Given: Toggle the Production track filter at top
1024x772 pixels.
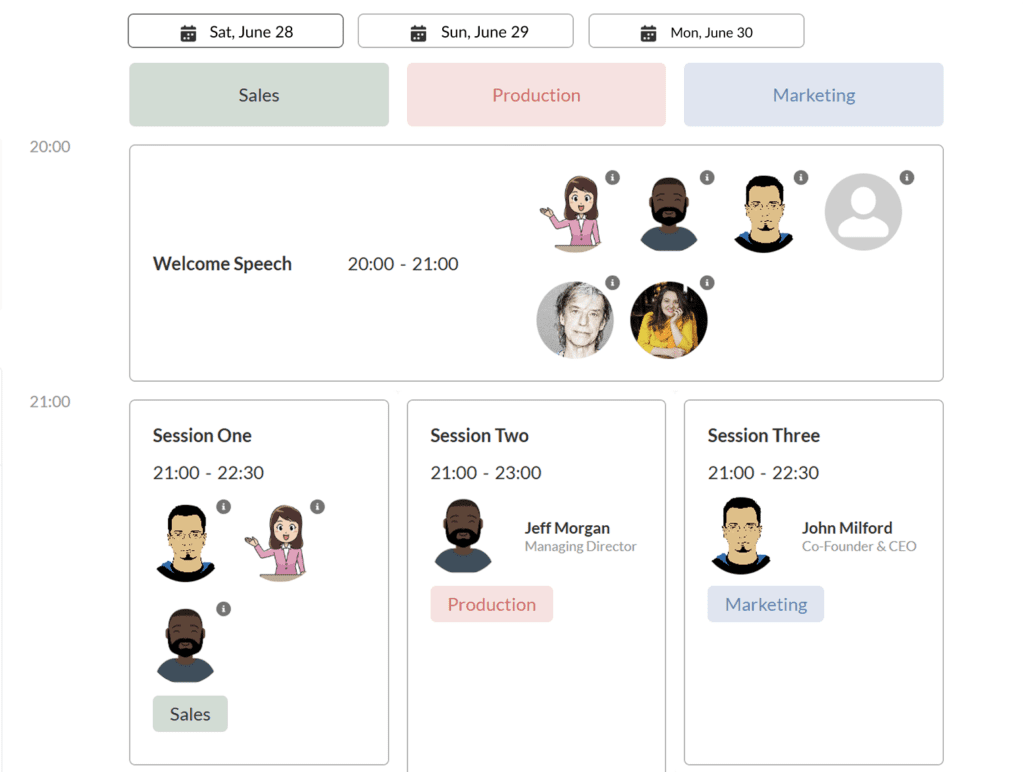Looking at the screenshot, I should click(x=536, y=96).
